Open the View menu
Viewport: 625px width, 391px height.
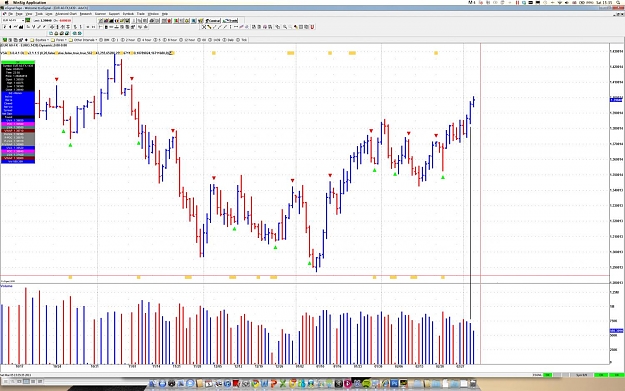(x=29, y=14)
